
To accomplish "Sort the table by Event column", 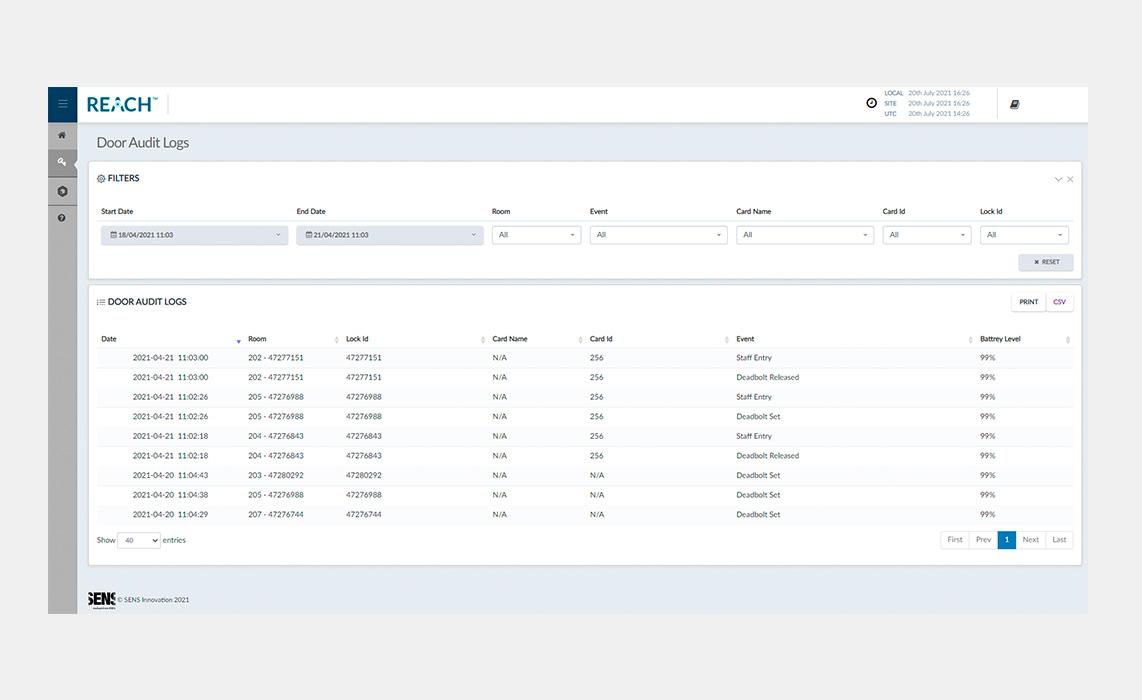I will point(854,339).
